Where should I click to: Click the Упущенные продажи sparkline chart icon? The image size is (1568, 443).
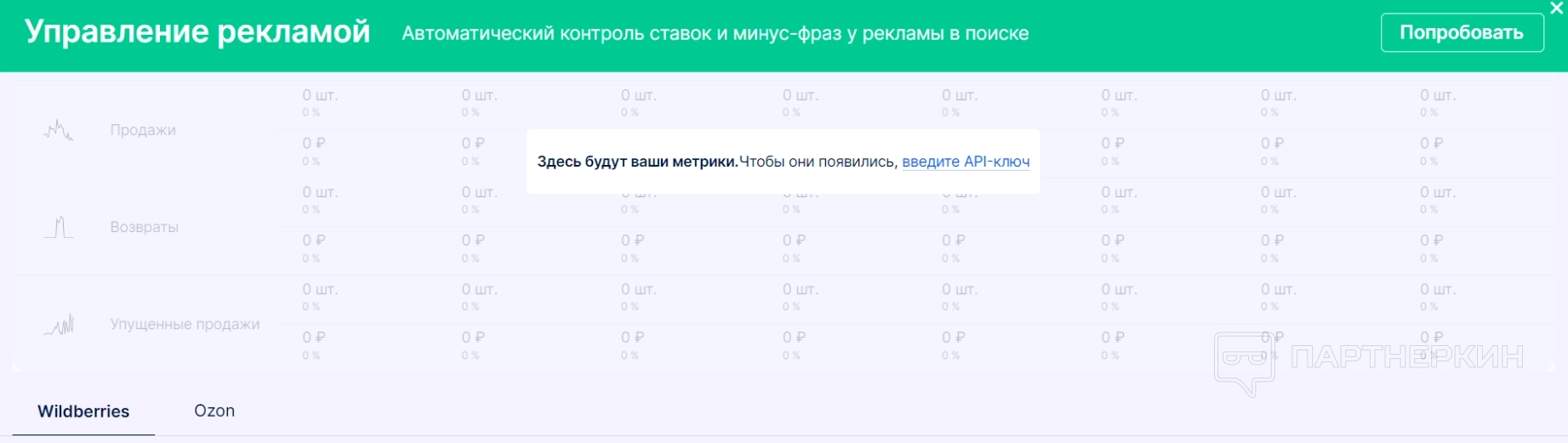pyautogui.click(x=59, y=325)
